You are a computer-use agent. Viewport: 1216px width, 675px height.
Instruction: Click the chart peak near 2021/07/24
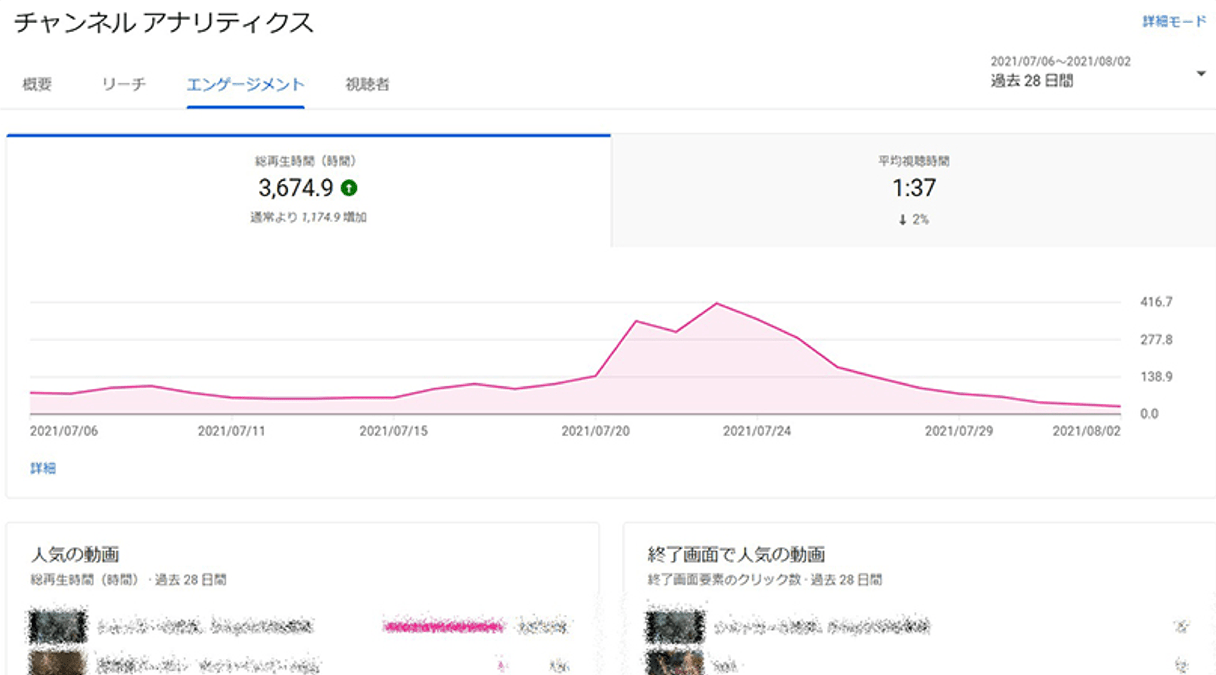[718, 303]
